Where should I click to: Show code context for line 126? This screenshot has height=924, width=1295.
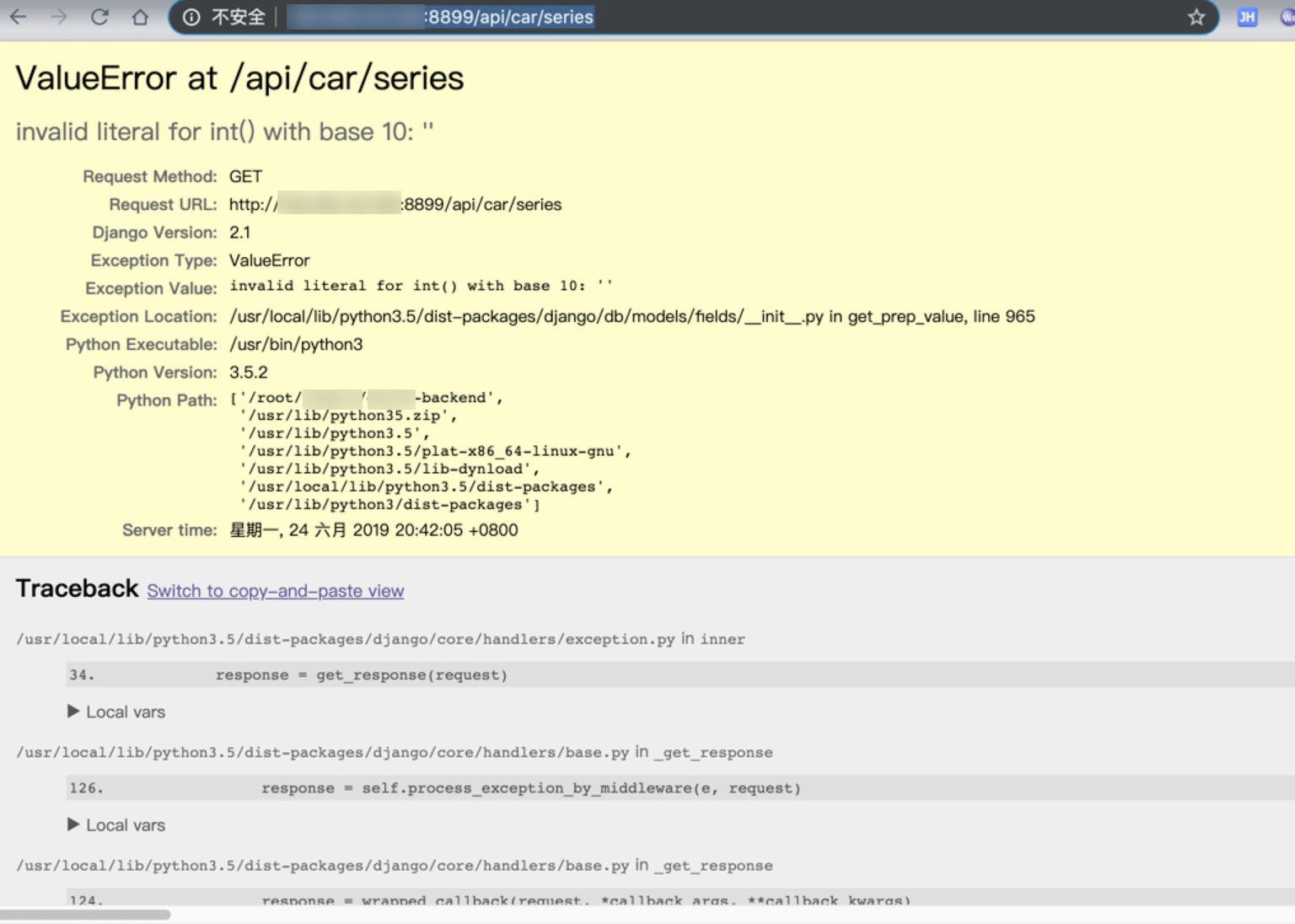[x=531, y=788]
